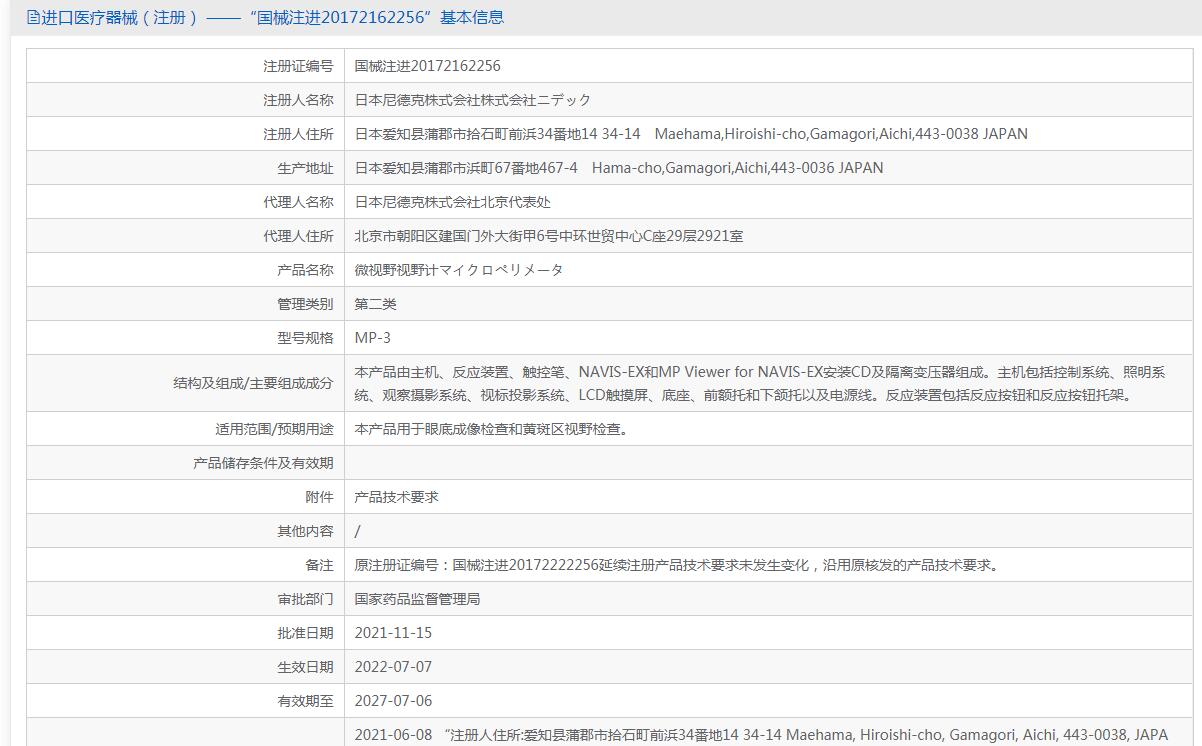Select the expiry date 2027-07-06
Screen dimensions: 1202x746
(394, 701)
